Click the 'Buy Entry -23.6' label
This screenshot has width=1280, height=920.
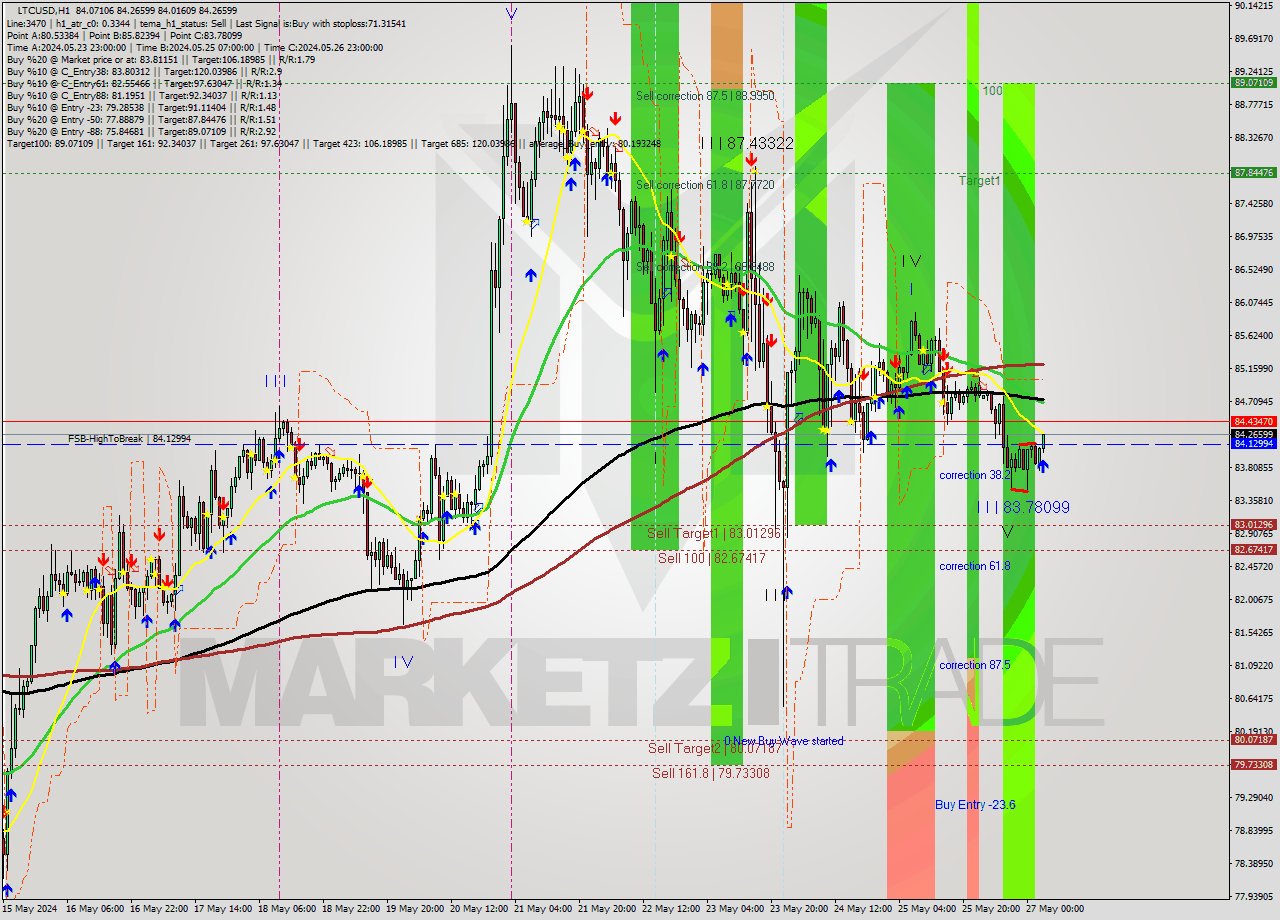975,805
